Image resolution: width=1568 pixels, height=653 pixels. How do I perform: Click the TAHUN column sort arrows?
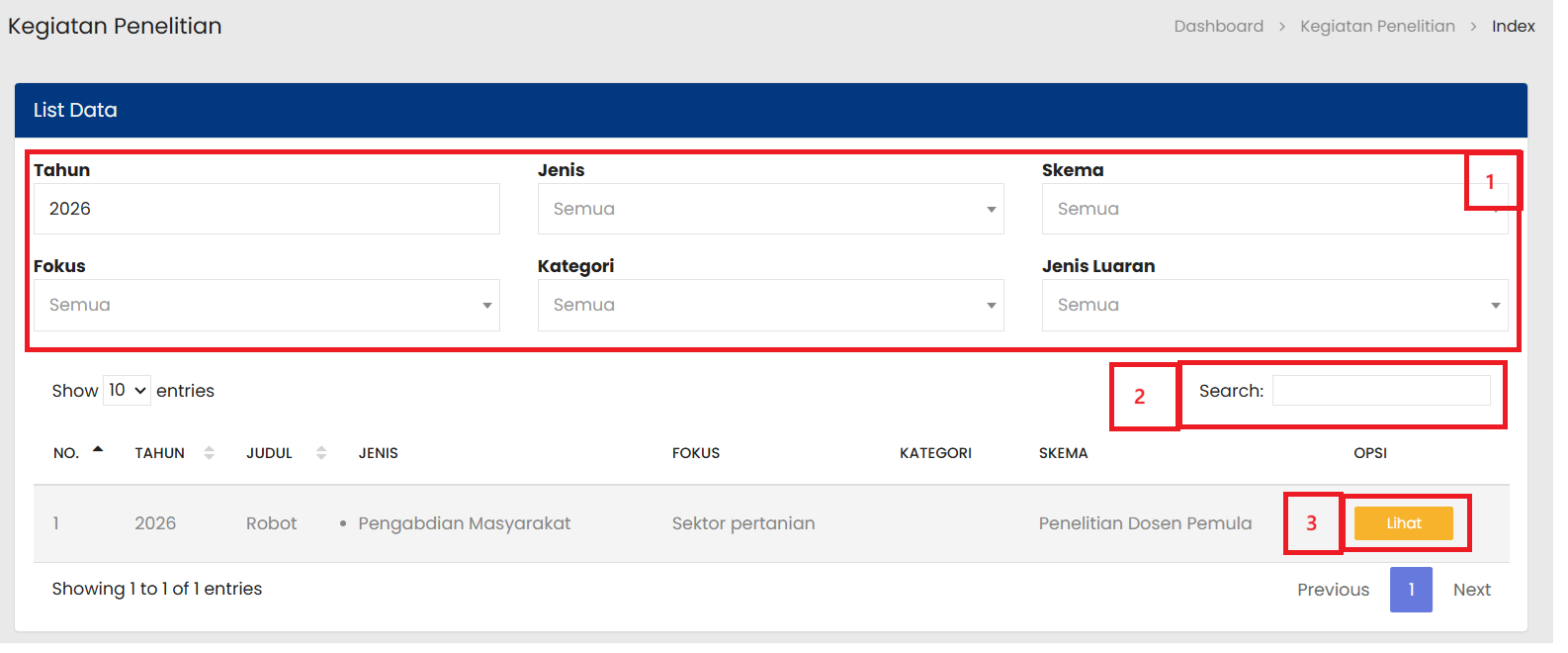[209, 453]
